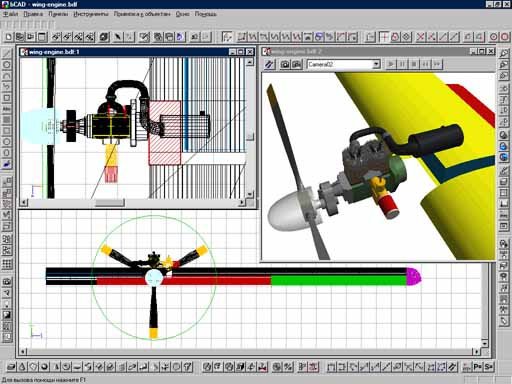Viewport: 512px width, 384px height.
Task: Toggle the crosshair snap button in top toolbar
Action: pyautogui.click(x=384, y=37)
